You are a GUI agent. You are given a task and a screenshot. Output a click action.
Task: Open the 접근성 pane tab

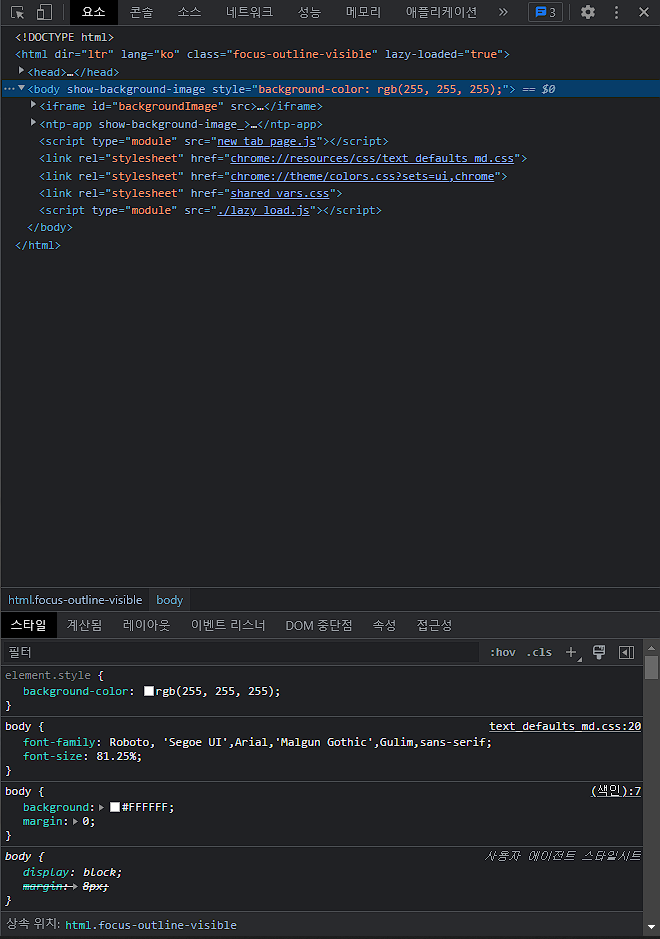coord(434,625)
